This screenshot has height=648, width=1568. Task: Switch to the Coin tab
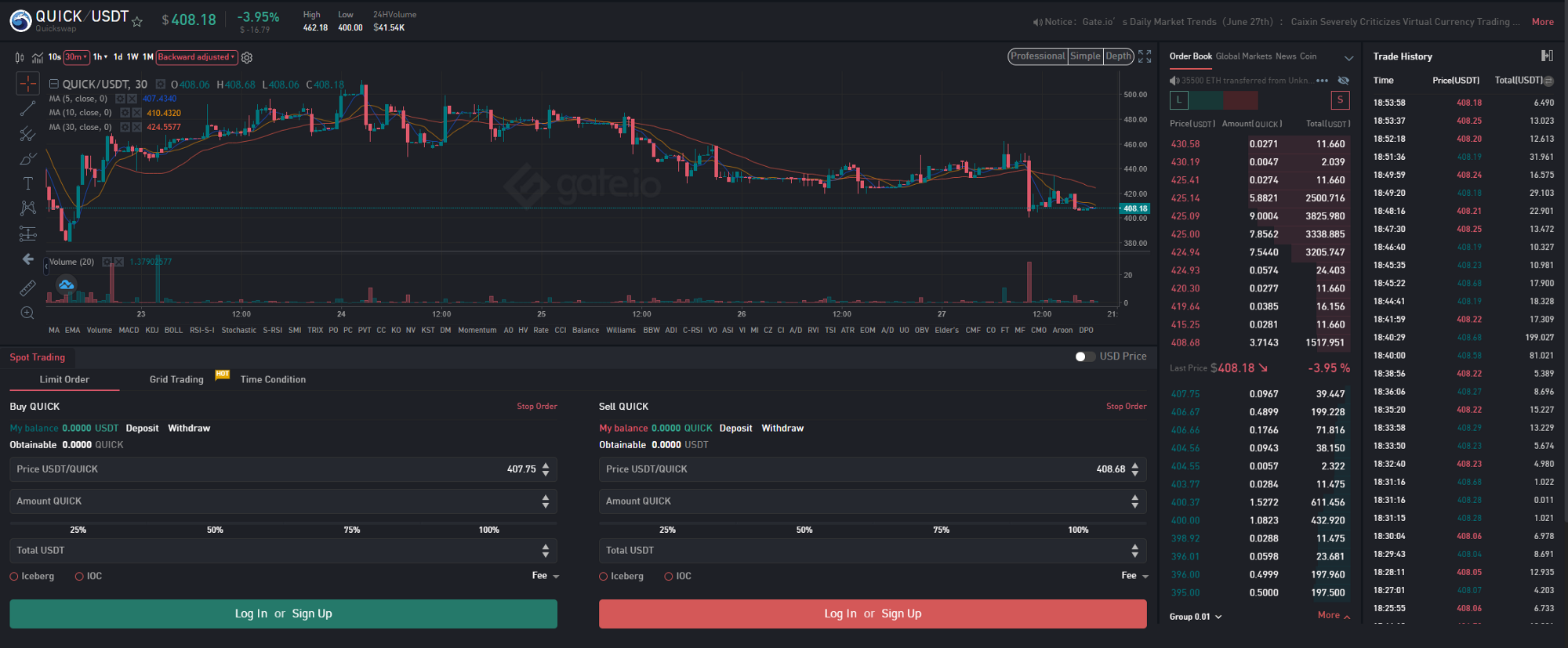coord(1308,56)
